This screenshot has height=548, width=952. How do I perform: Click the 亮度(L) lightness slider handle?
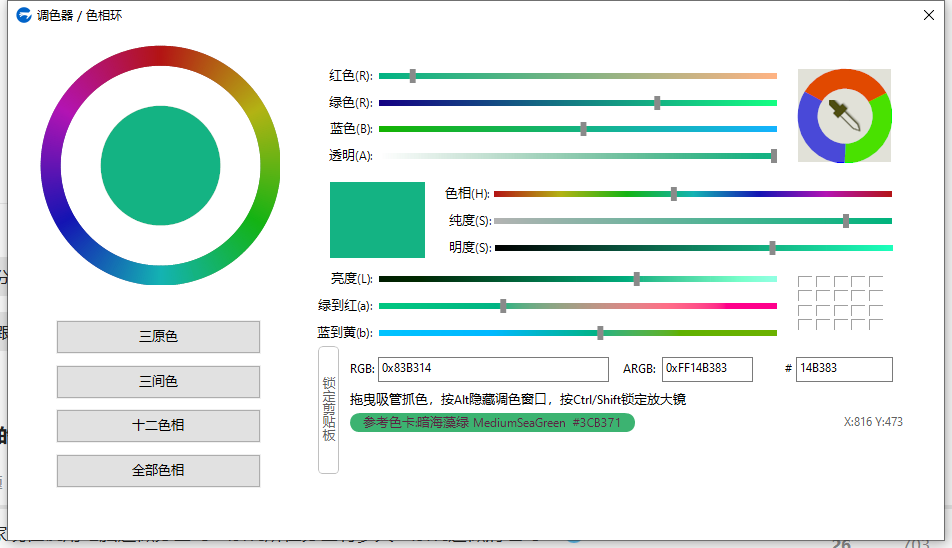click(x=636, y=279)
